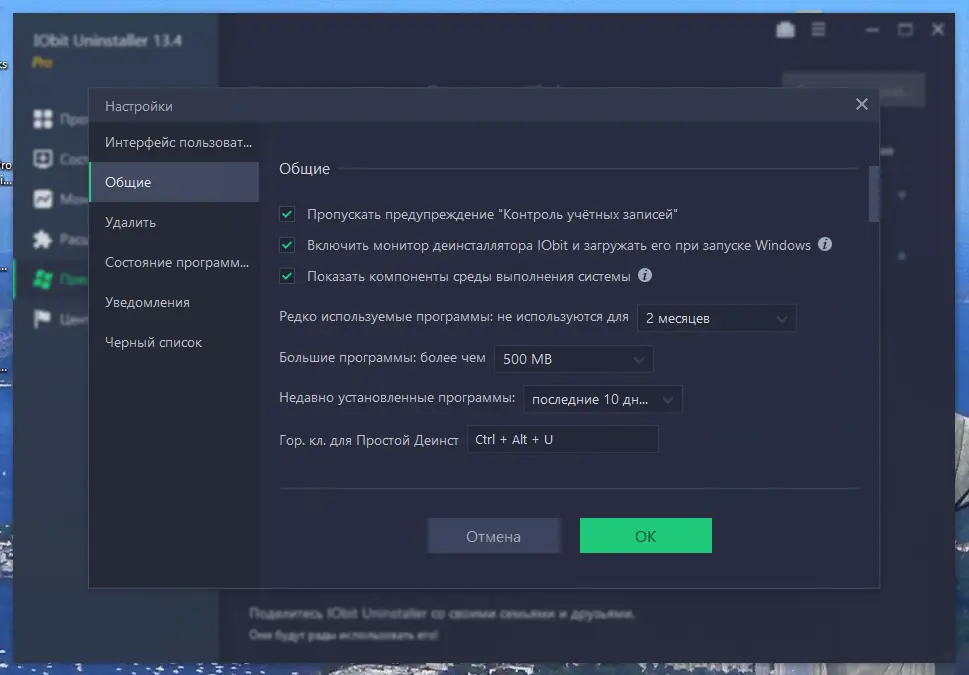Open the Programs section in the sidebar
This screenshot has height=675, width=969.
(45, 118)
